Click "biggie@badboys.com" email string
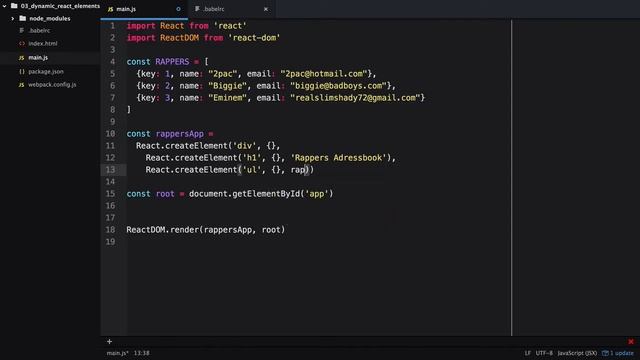This screenshot has height=360, width=640. point(338,86)
